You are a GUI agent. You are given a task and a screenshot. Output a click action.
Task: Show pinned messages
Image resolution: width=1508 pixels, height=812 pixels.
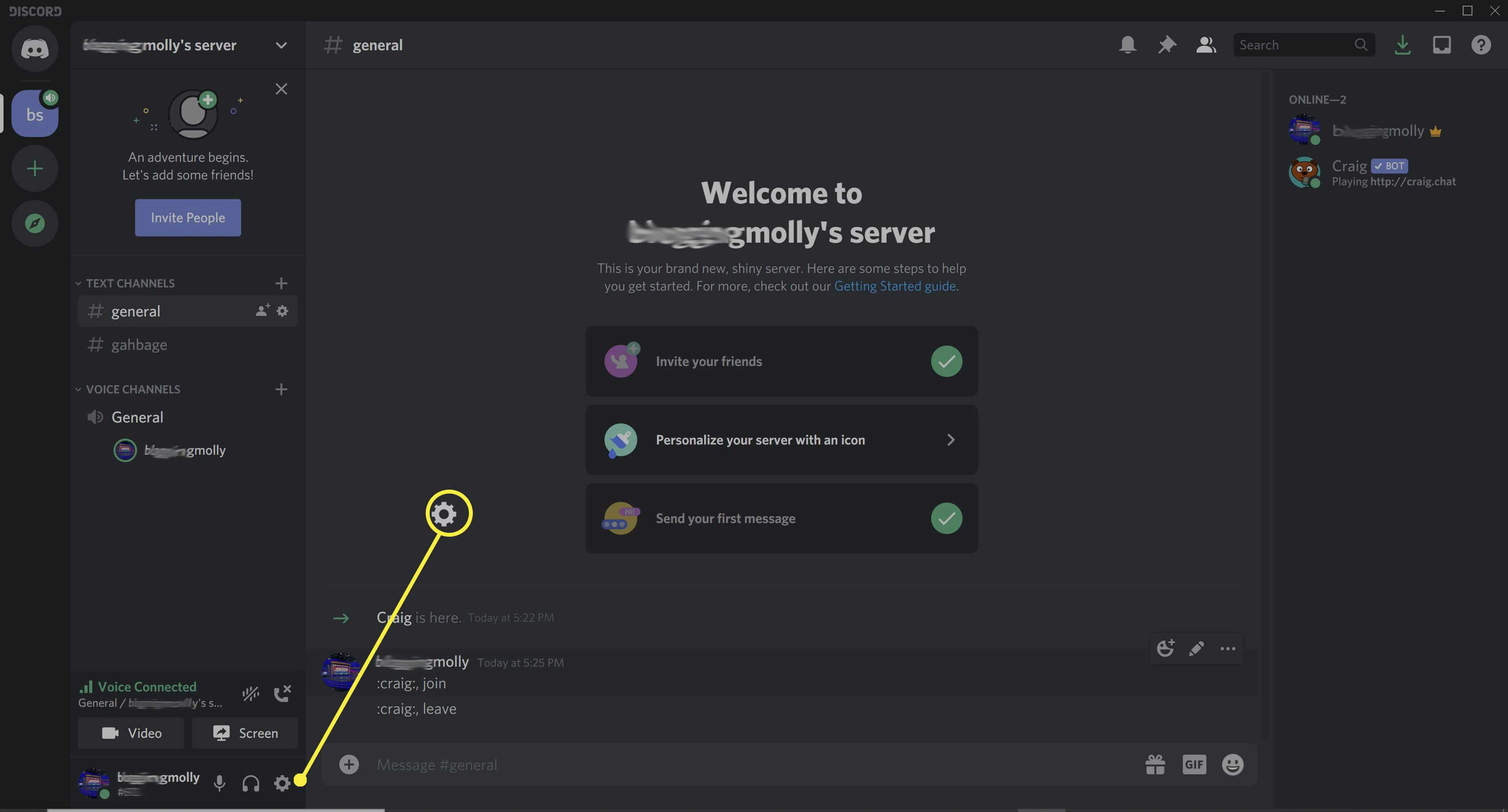[x=1167, y=45]
